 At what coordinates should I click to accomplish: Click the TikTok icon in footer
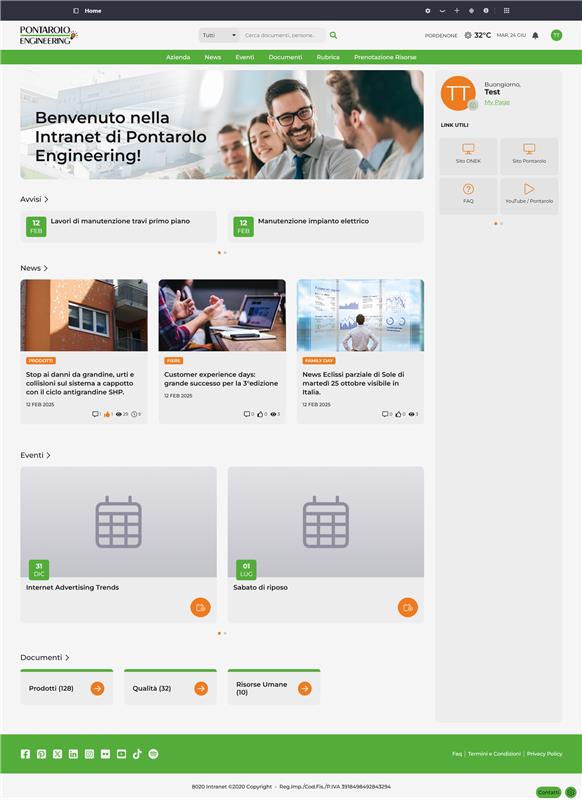coord(137,754)
